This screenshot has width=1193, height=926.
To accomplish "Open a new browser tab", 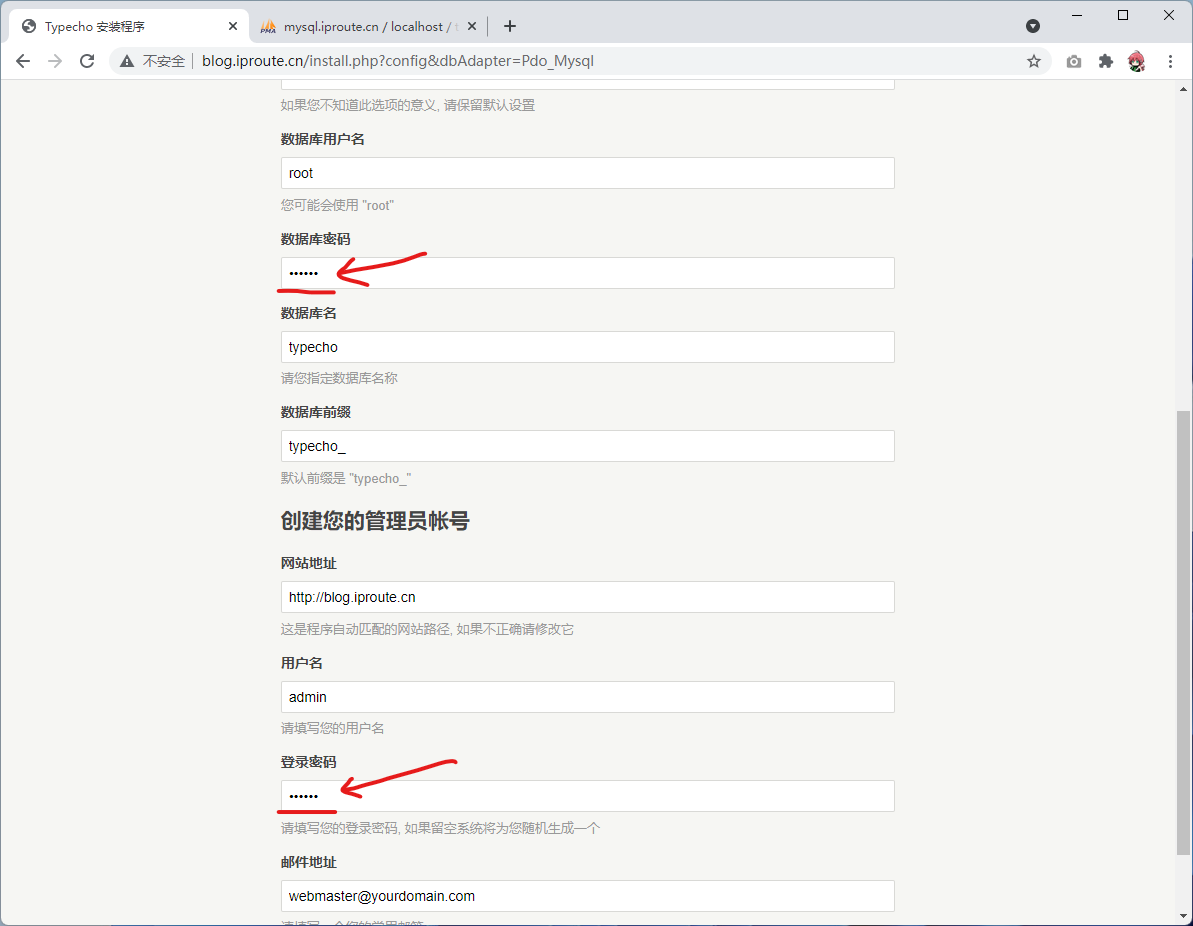I will 510,27.
